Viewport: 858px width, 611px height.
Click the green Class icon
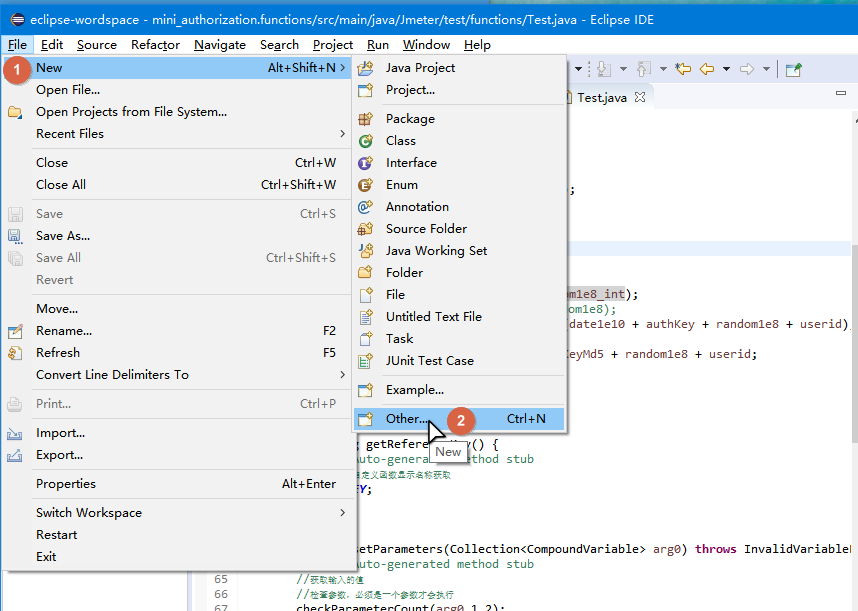click(x=366, y=141)
